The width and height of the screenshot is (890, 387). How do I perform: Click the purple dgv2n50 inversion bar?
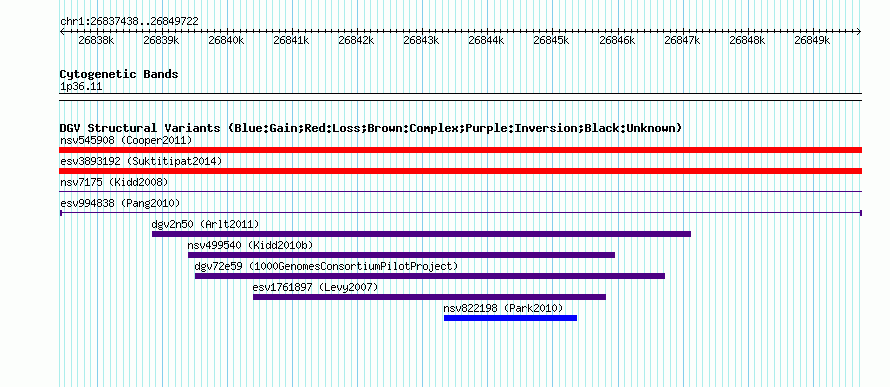(x=421, y=234)
